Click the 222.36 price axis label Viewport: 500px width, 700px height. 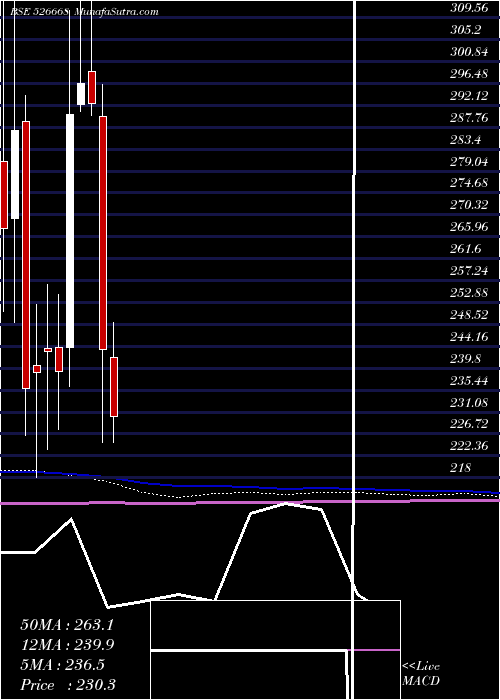[469, 446]
